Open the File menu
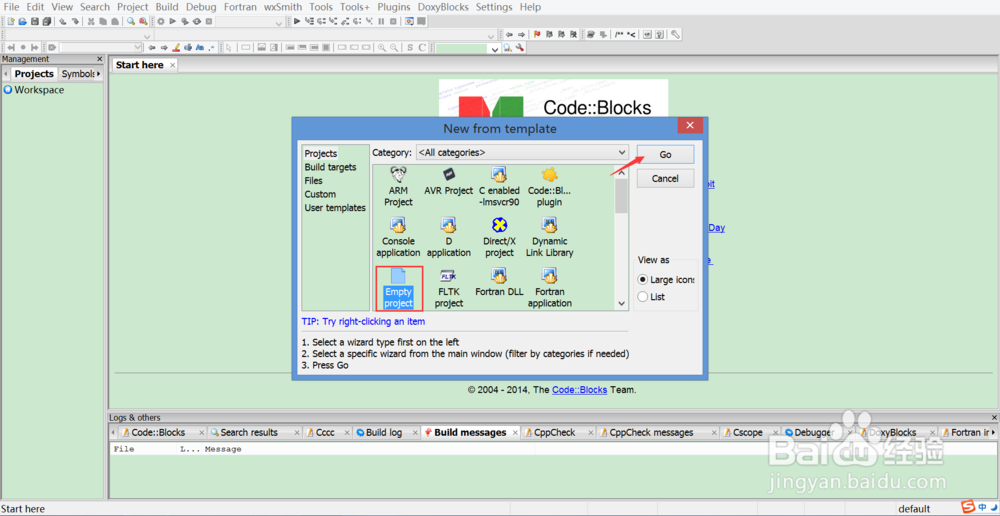The image size is (1000, 516). [x=11, y=7]
